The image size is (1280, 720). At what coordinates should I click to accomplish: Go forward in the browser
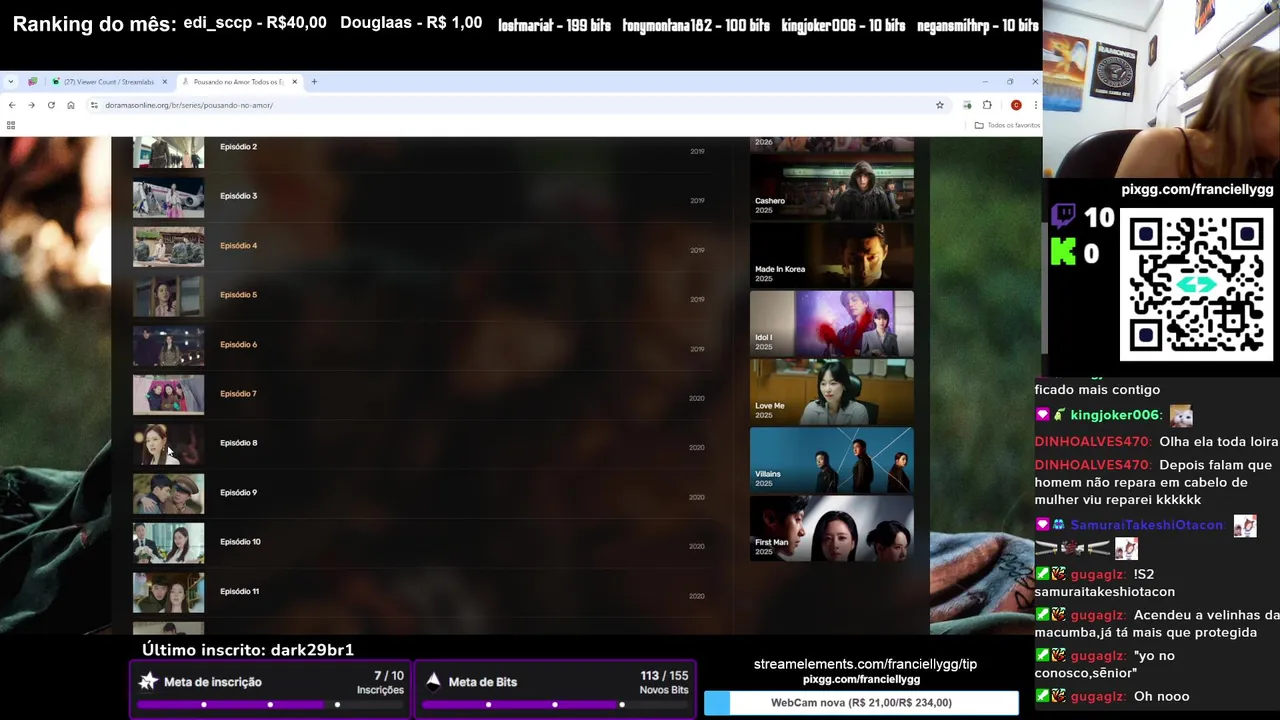(x=31, y=105)
